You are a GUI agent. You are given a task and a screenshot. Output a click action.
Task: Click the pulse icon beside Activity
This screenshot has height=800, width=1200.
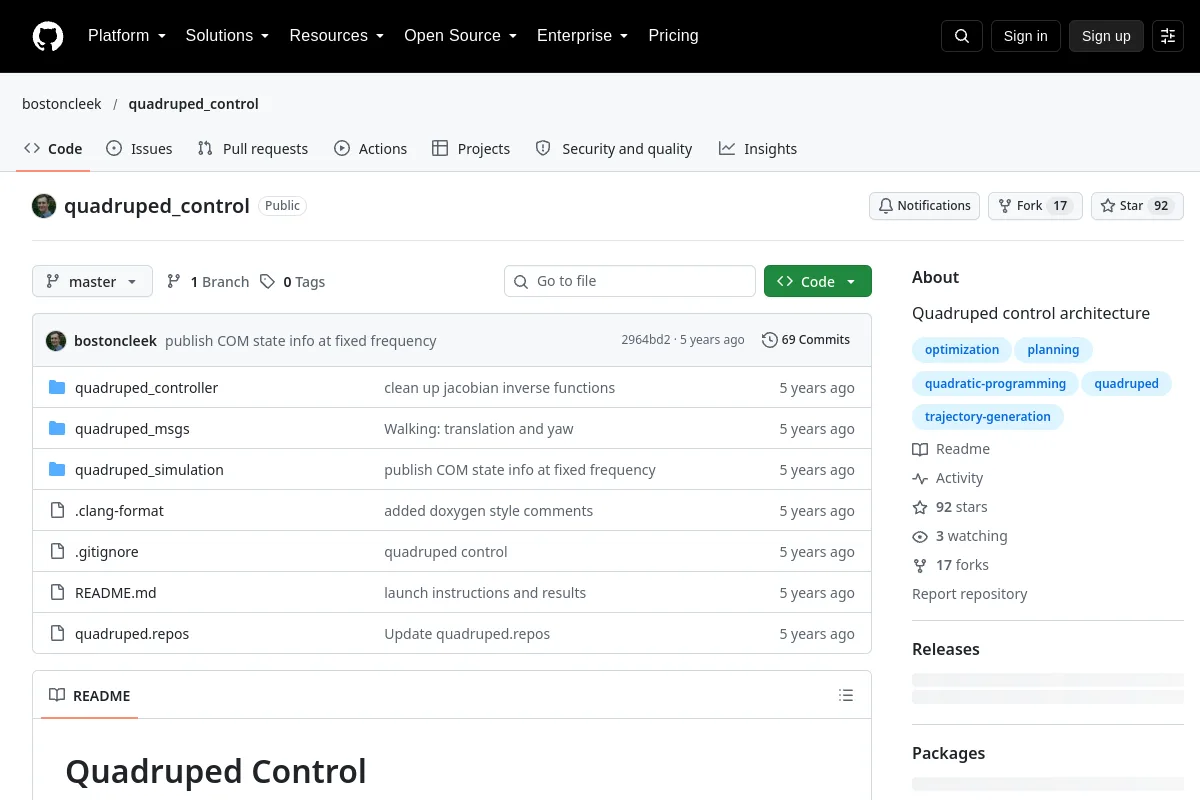[920, 478]
